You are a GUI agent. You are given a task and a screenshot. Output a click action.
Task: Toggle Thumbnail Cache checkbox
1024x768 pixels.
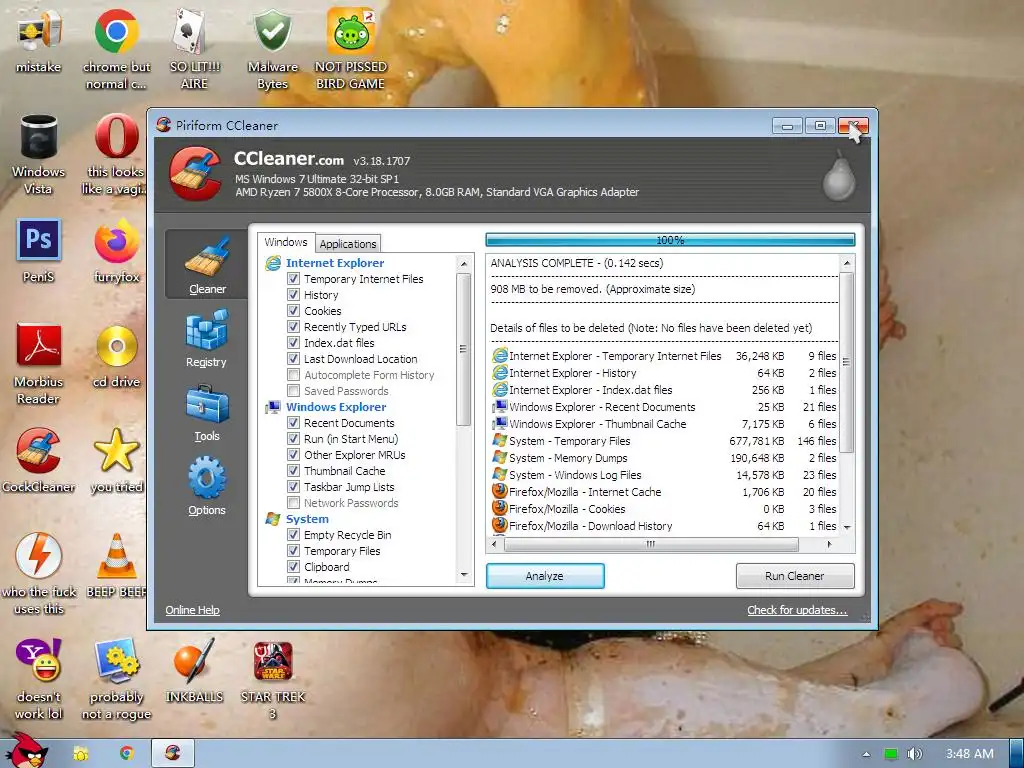coord(293,471)
